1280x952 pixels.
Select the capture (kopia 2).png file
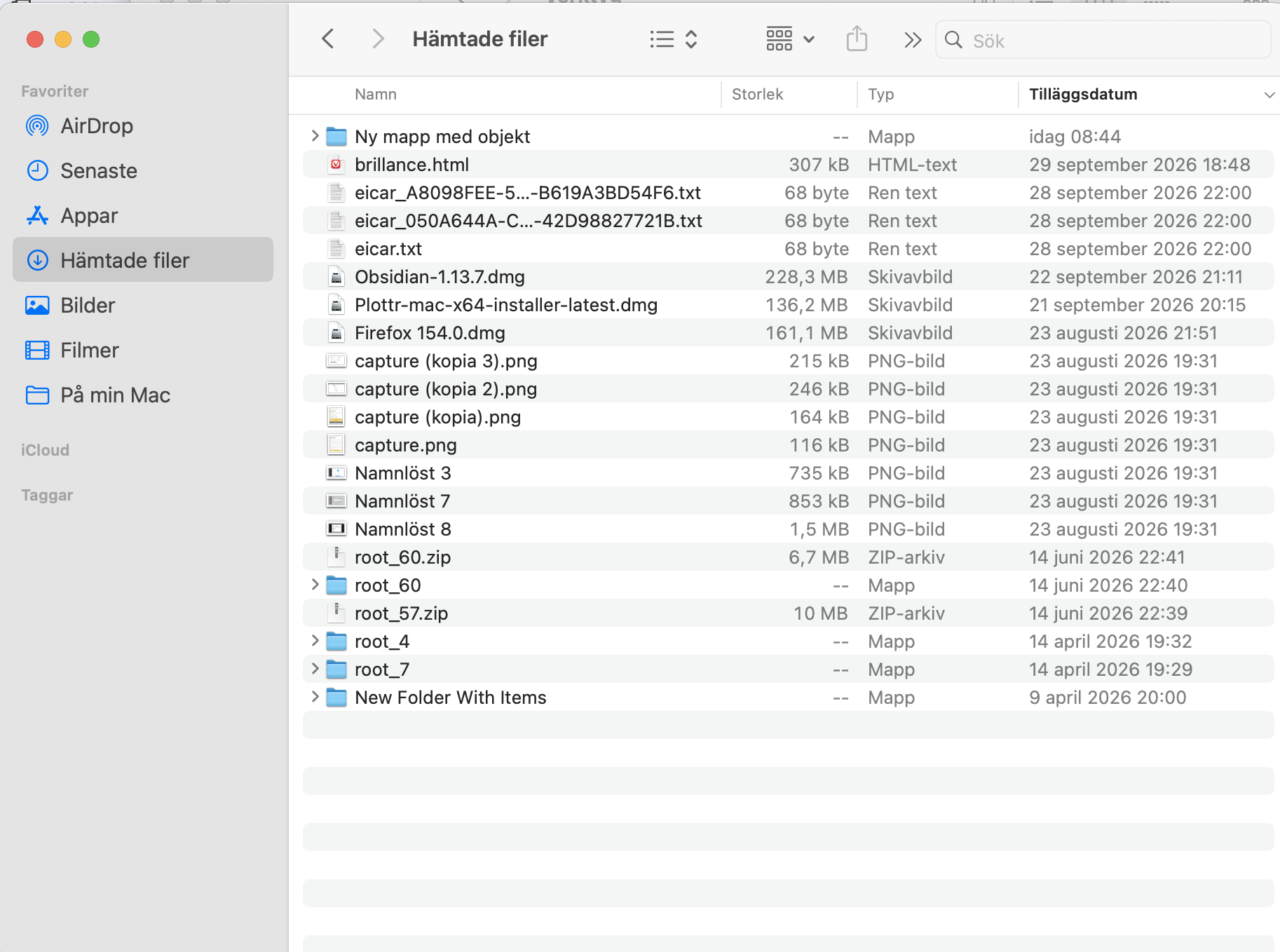point(788,389)
